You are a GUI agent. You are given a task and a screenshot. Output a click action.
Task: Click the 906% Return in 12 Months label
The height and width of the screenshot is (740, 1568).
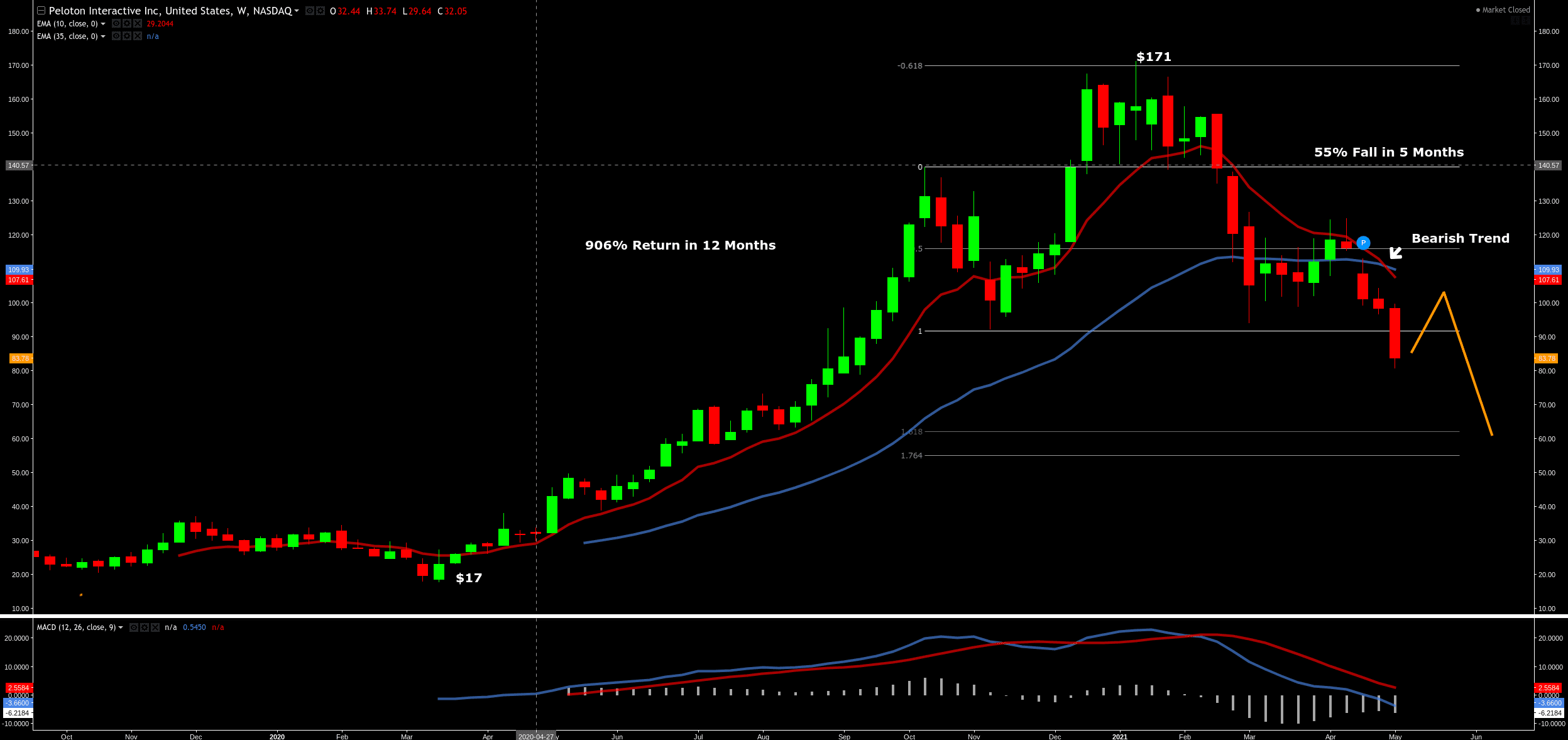(680, 245)
